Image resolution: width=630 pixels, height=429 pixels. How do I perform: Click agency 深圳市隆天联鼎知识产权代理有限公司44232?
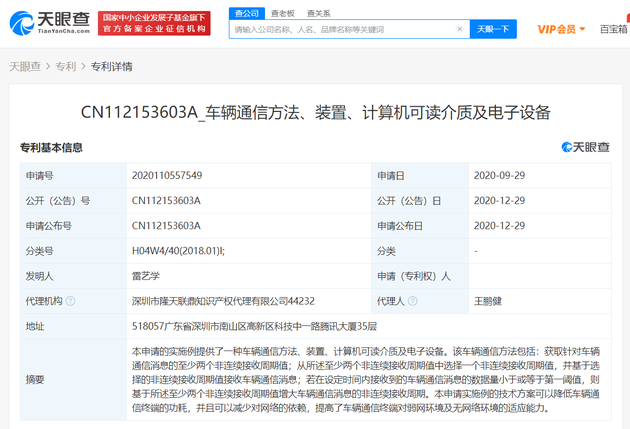coord(223,301)
